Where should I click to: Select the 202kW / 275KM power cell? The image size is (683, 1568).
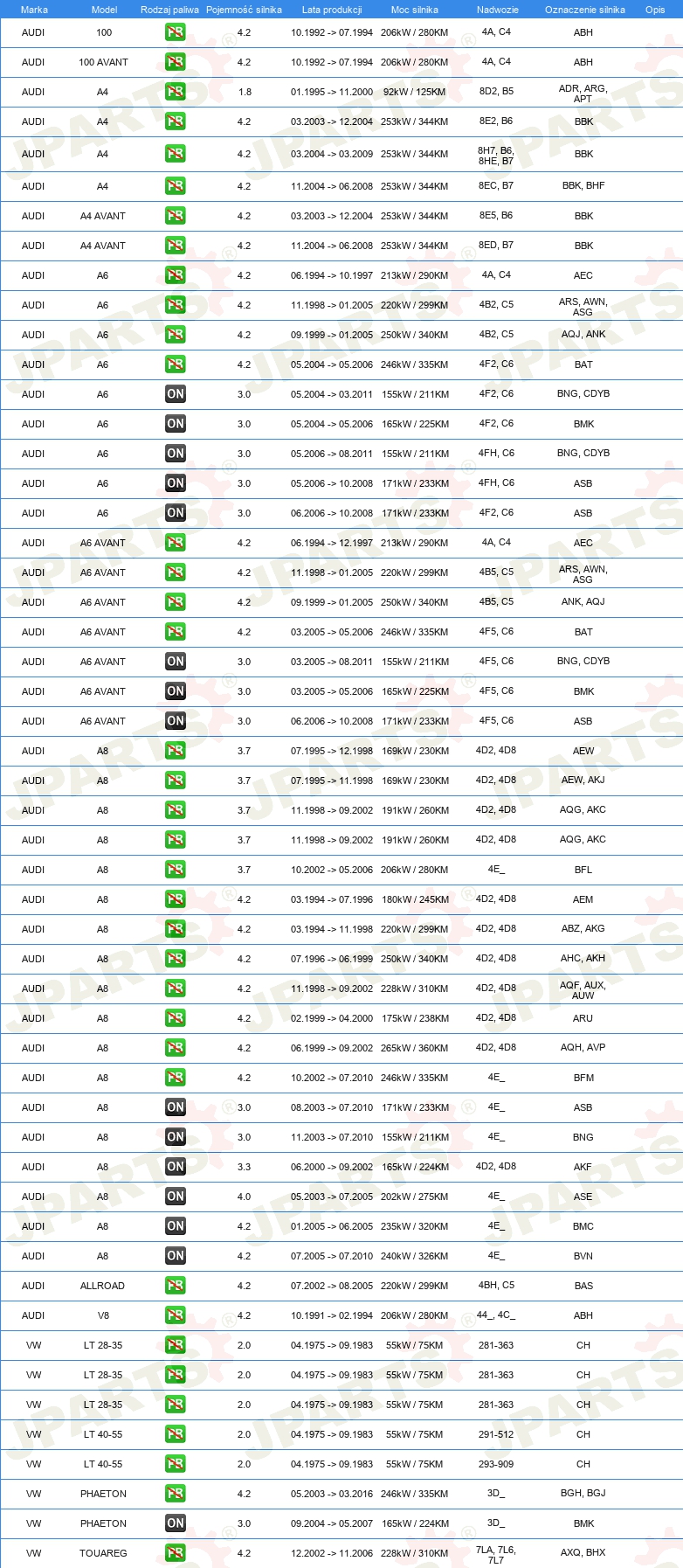(415, 1197)
